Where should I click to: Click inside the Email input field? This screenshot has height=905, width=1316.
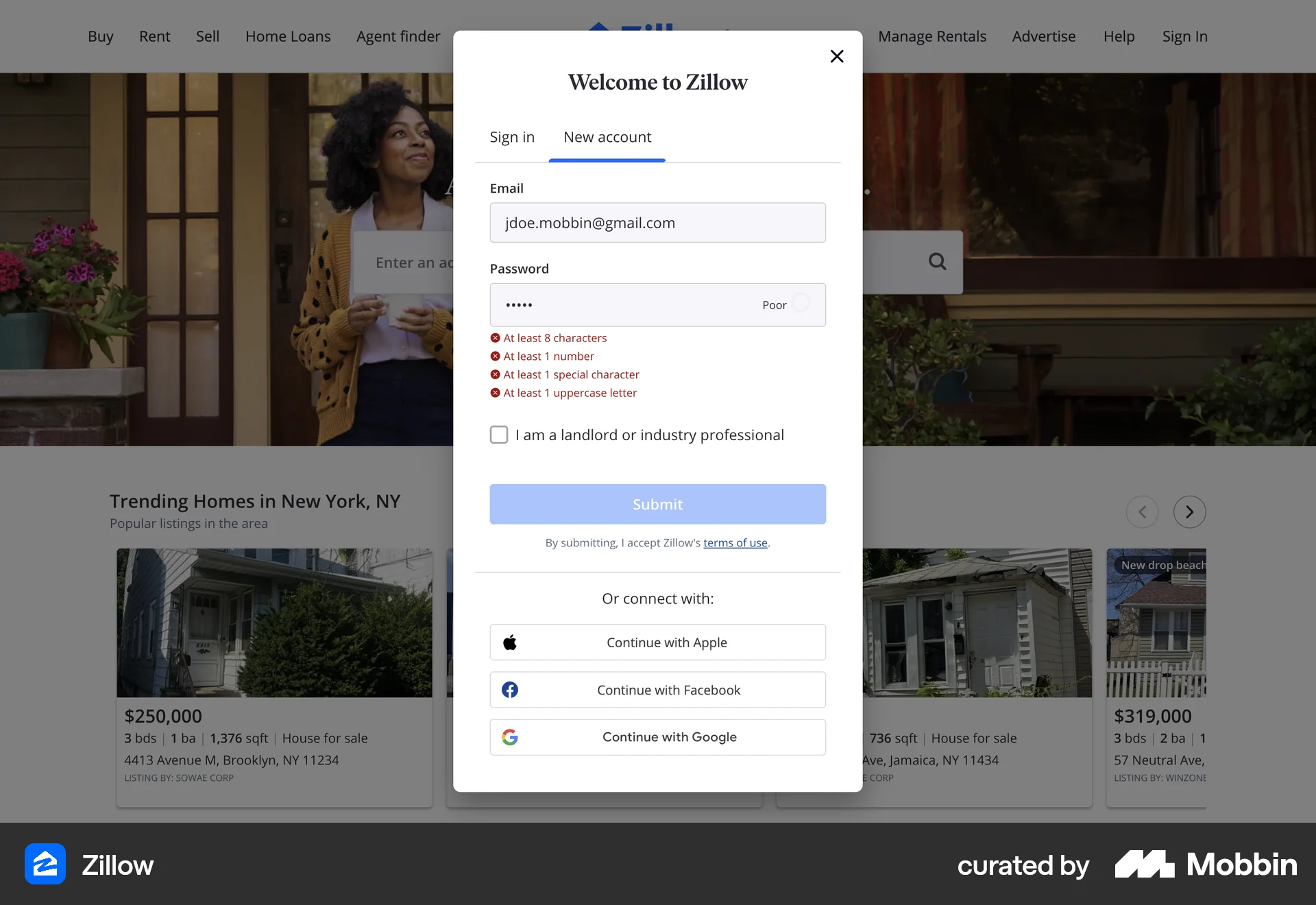tap(657, 222)
